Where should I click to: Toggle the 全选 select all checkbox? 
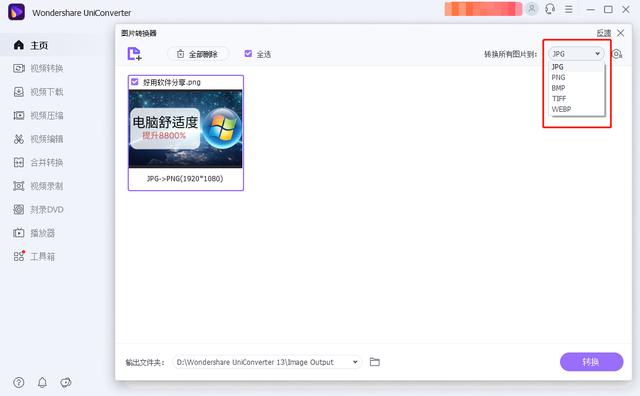(x=248, y=53)
